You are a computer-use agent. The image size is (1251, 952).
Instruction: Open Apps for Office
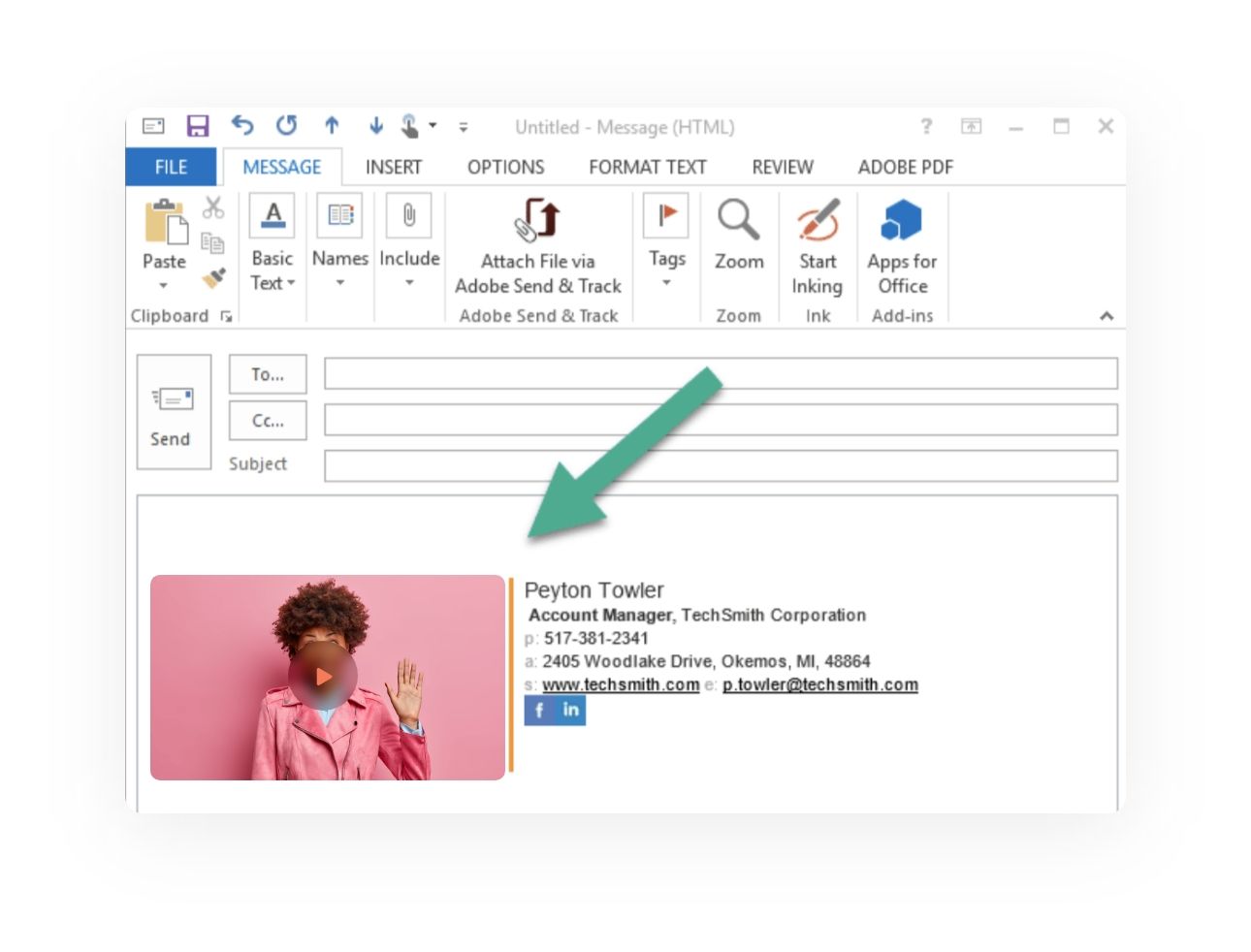[x=901, y=240]
